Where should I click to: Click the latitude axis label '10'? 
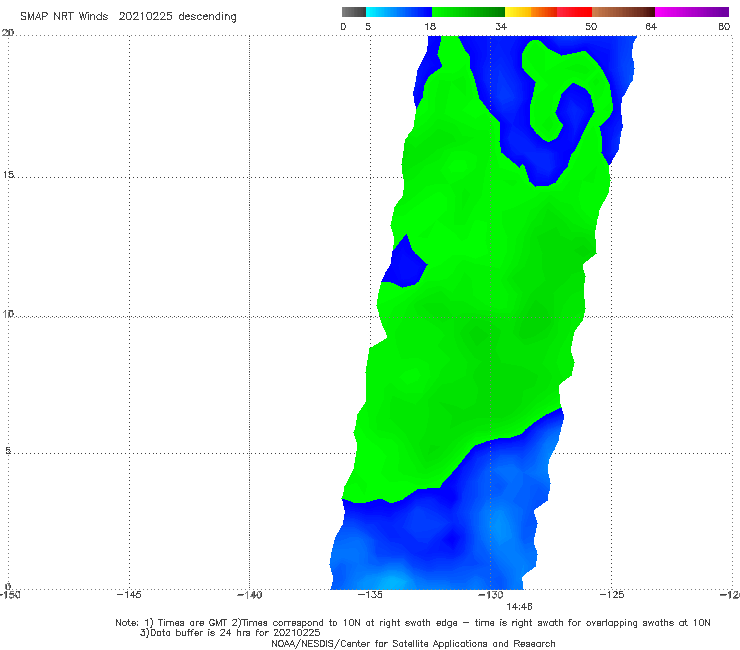tap(8, 313)
